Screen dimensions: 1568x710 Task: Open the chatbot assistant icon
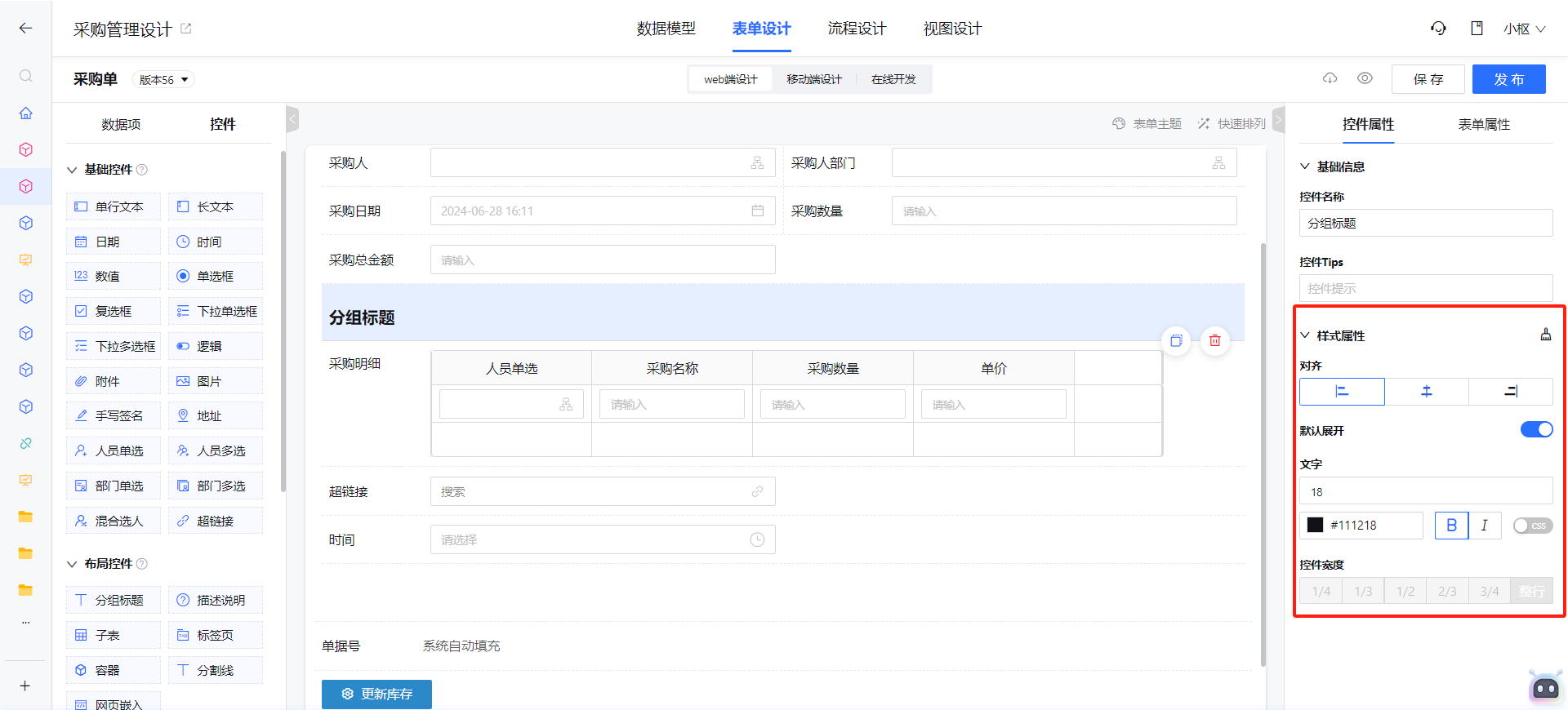(1545, 687)
